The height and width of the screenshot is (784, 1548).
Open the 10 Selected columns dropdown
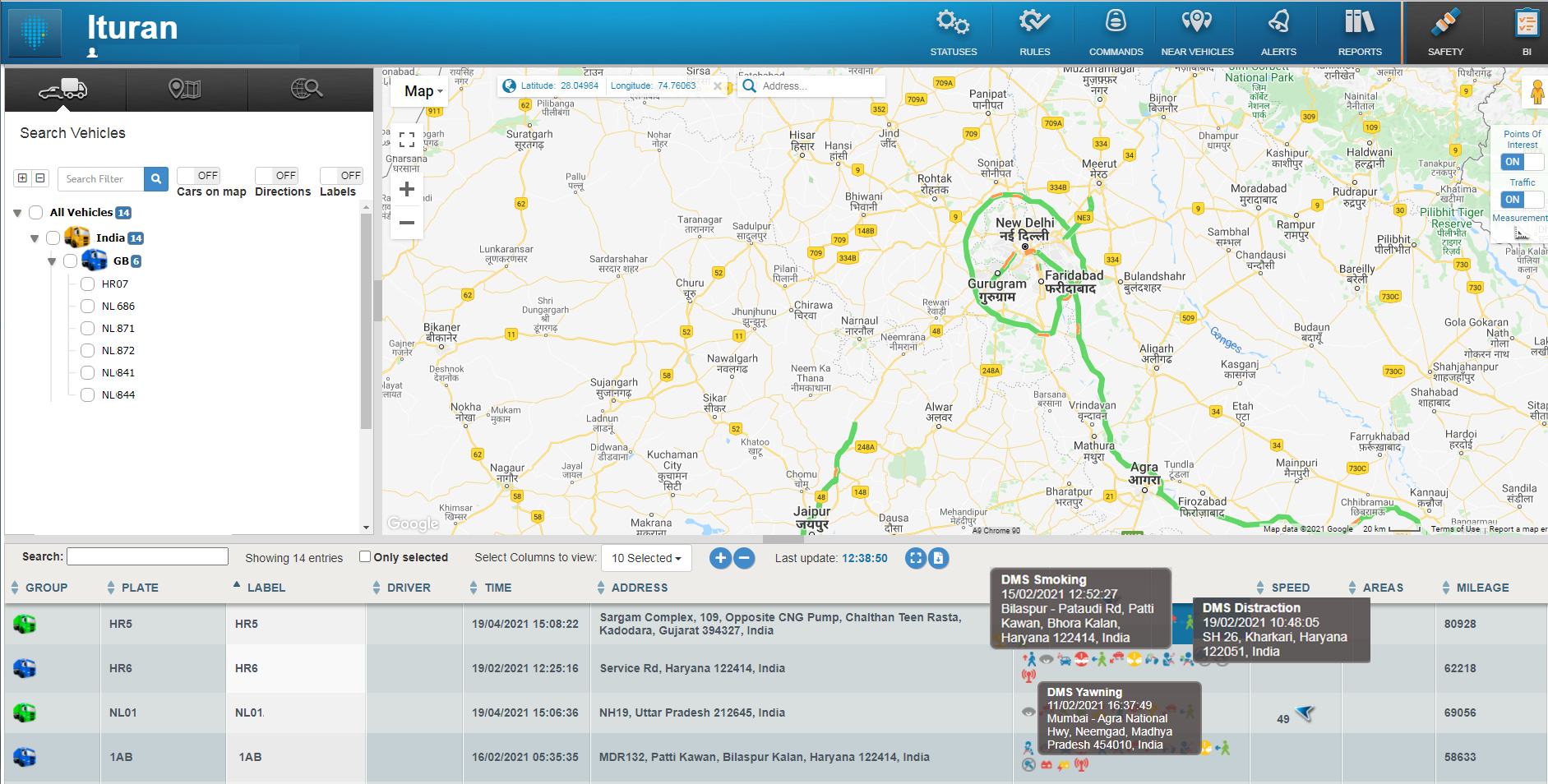(x=646, y=558)
